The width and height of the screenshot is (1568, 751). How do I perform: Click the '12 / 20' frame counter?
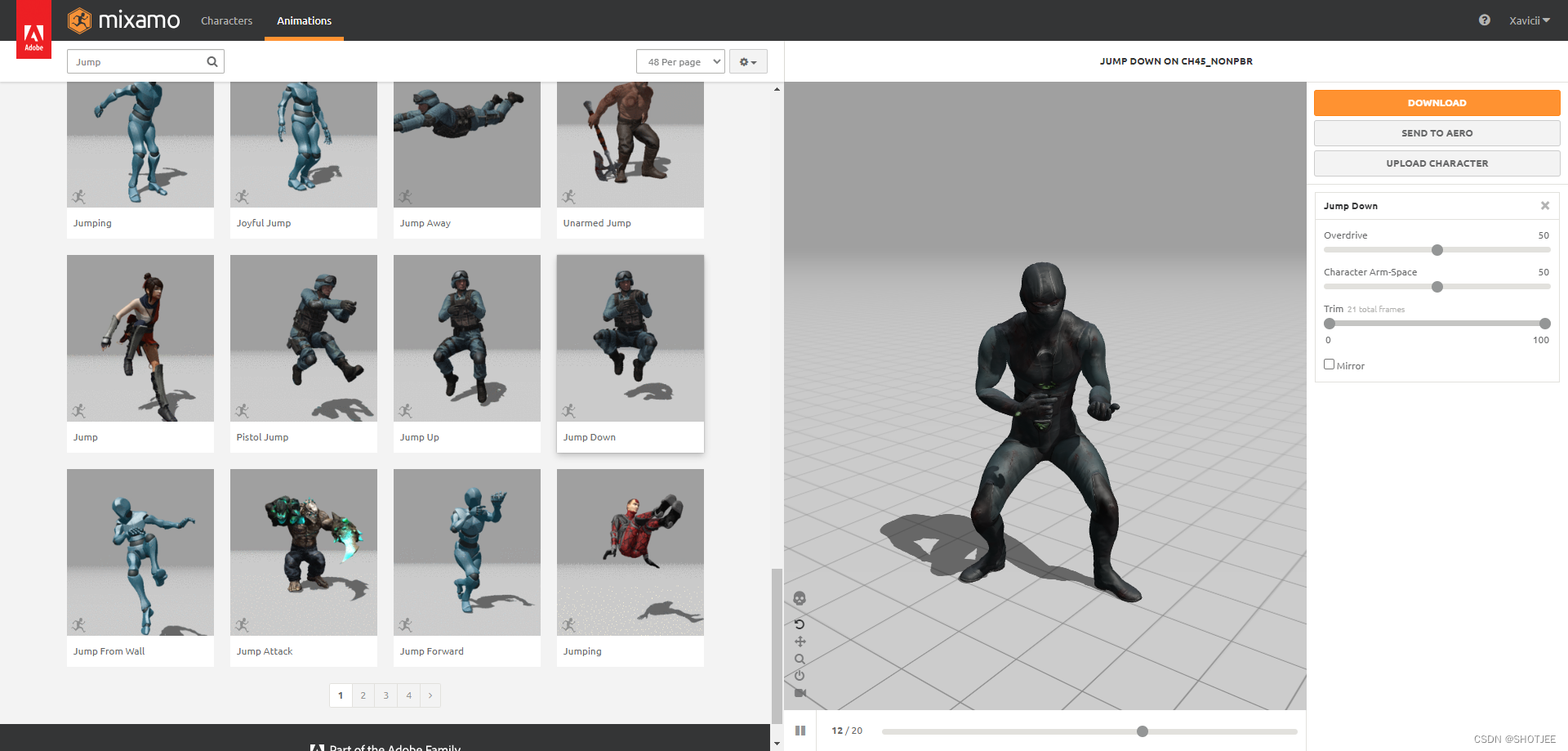click(847, 731)
